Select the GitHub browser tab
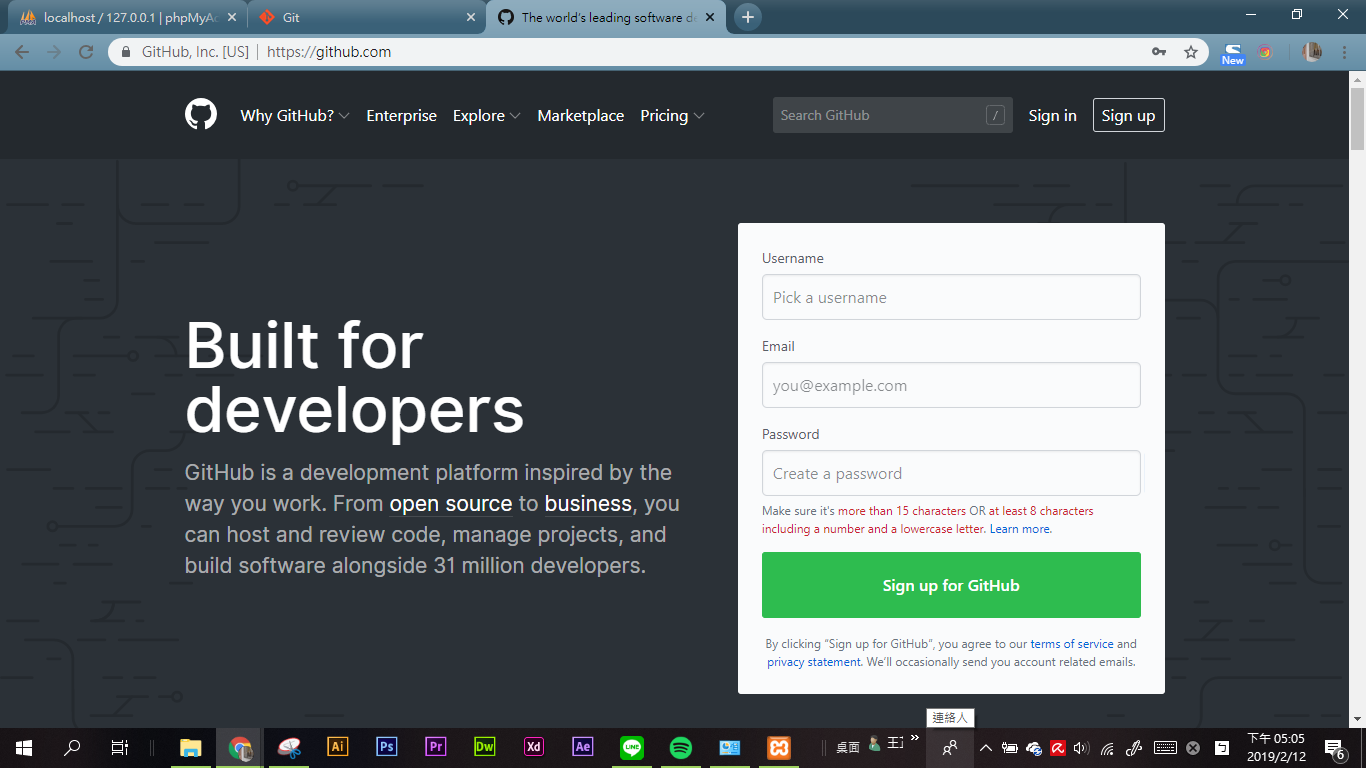The image size is (1366, 768). (x=608, y=17)
